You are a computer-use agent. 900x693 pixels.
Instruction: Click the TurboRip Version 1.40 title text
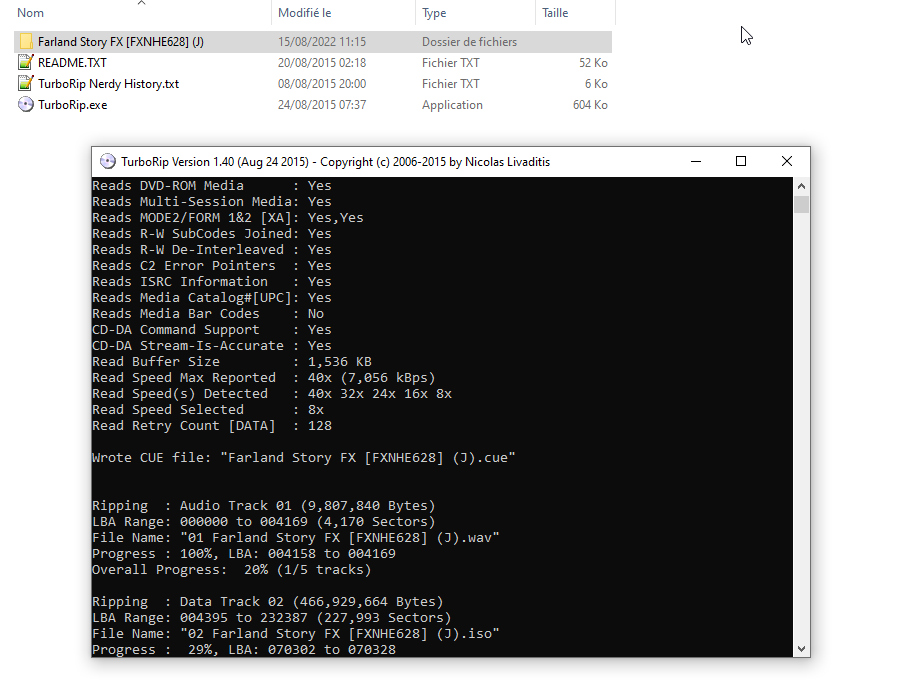[335, 162]
